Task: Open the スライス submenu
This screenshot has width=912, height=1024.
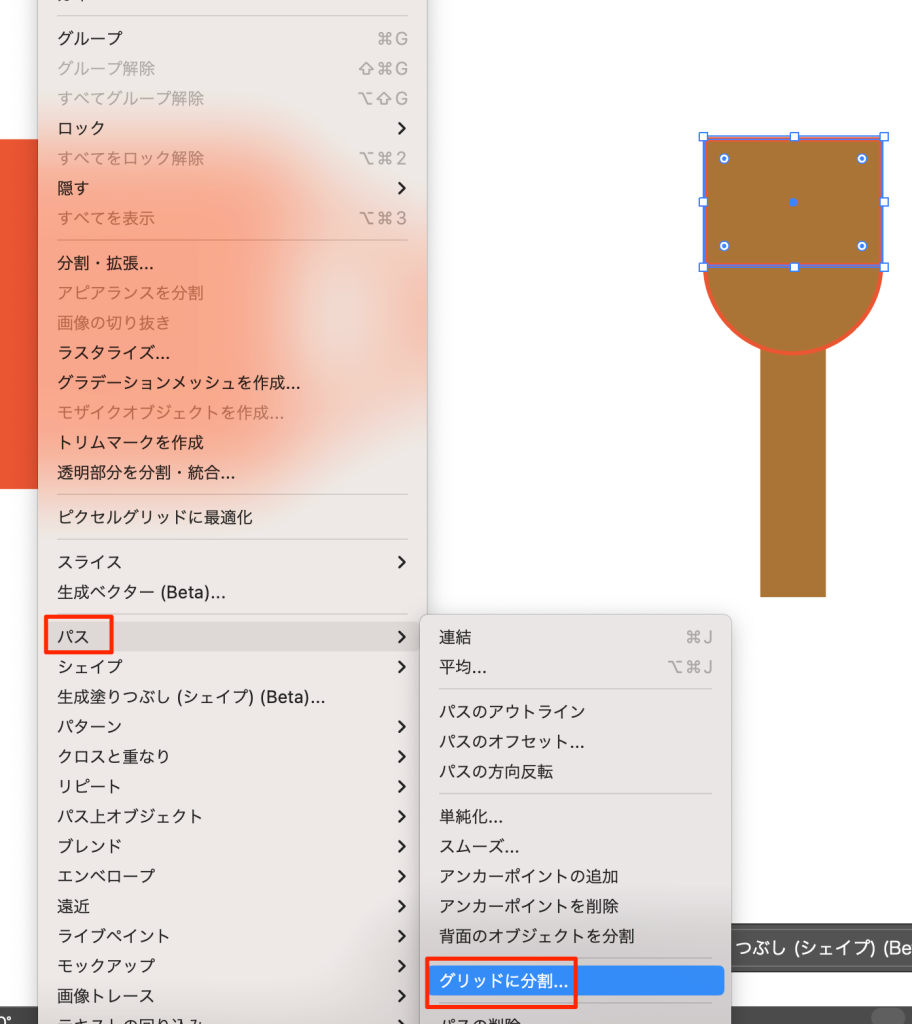Action: 232,562
